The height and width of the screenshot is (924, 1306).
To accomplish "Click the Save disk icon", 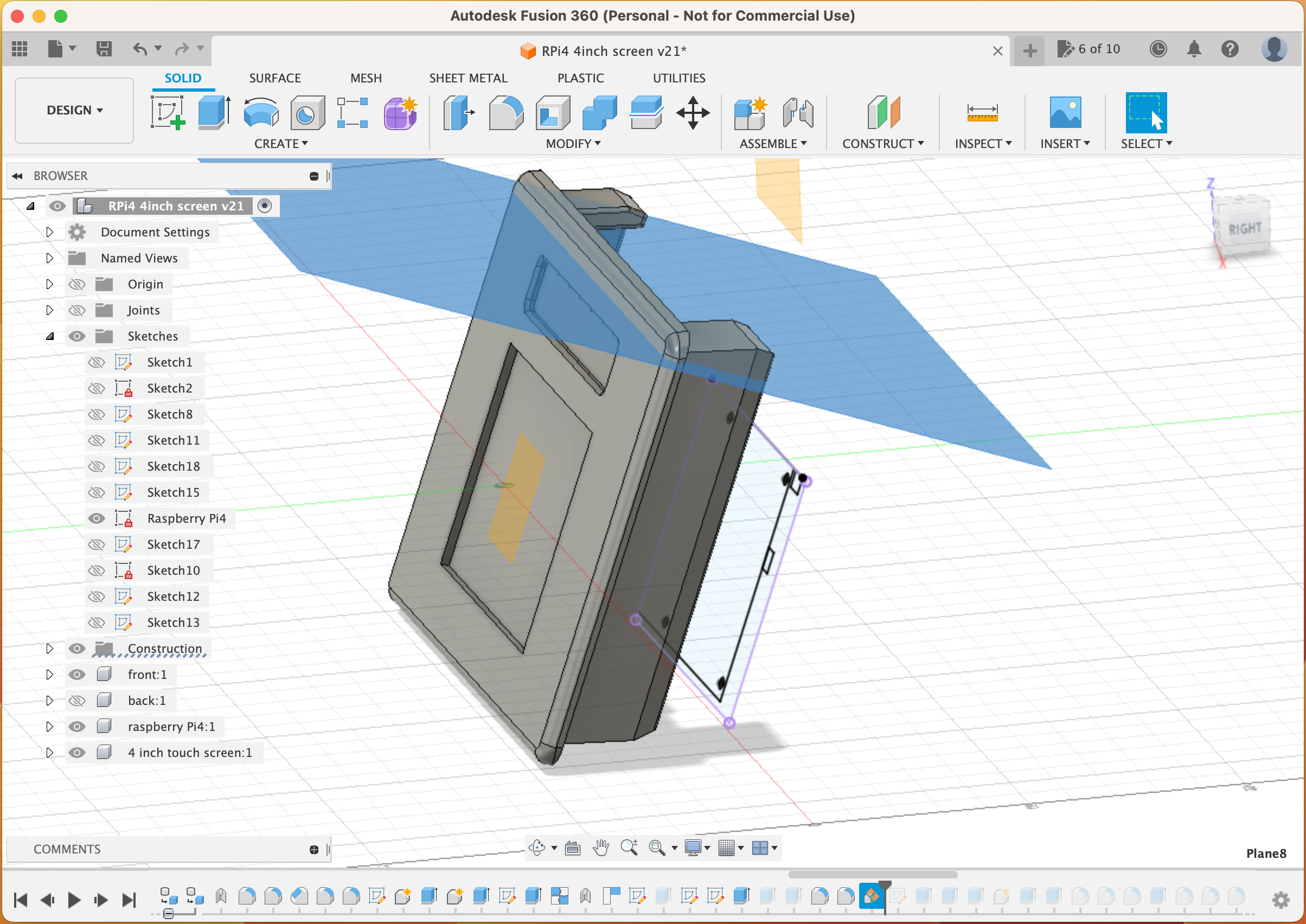I will click(x=104, y=49).
